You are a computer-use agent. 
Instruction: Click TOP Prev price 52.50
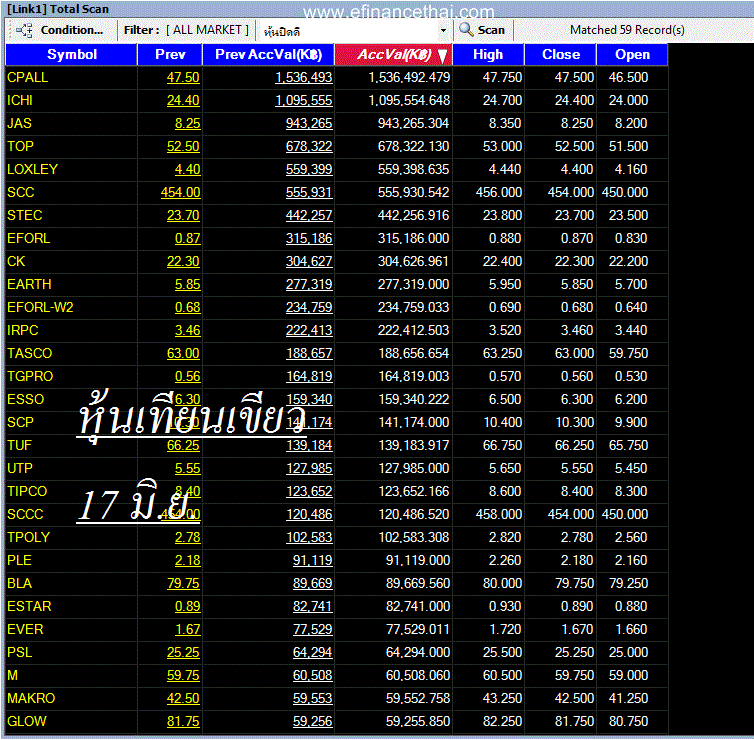click(x=183, y=147)
